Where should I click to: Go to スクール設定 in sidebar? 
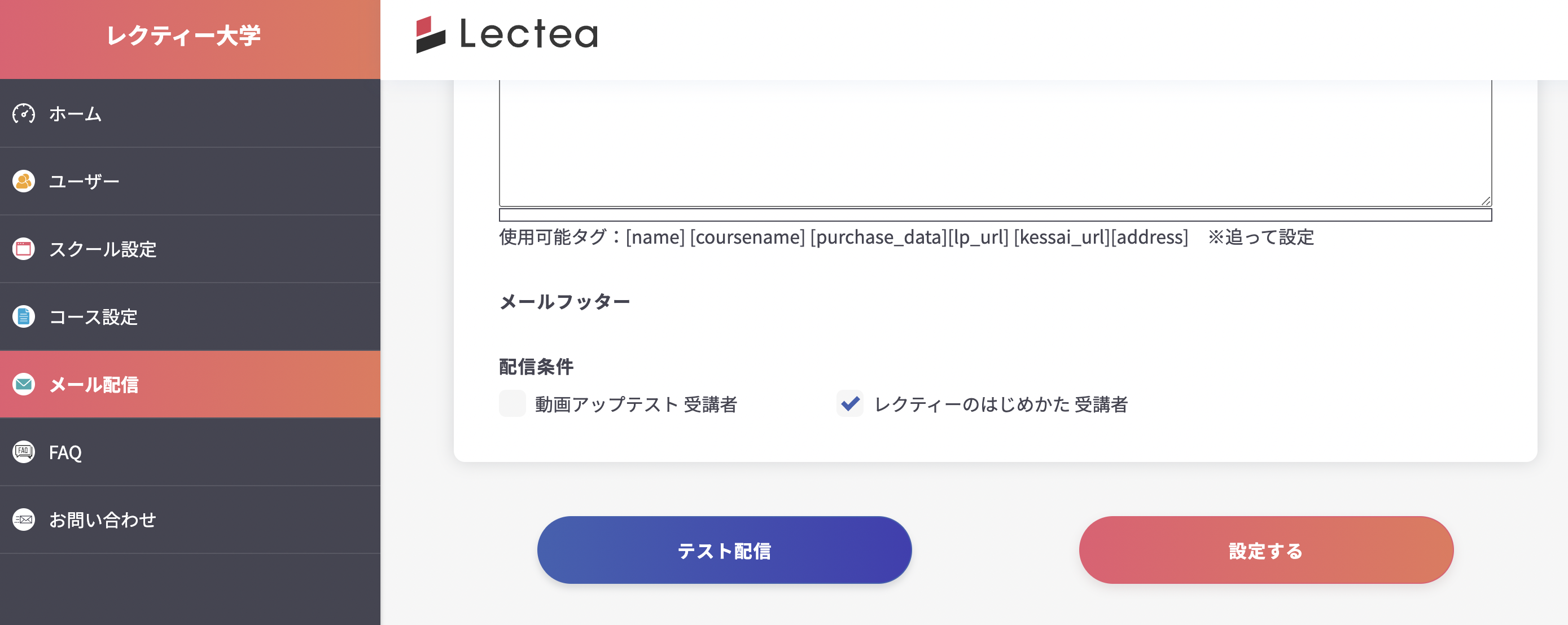[103, 249]
